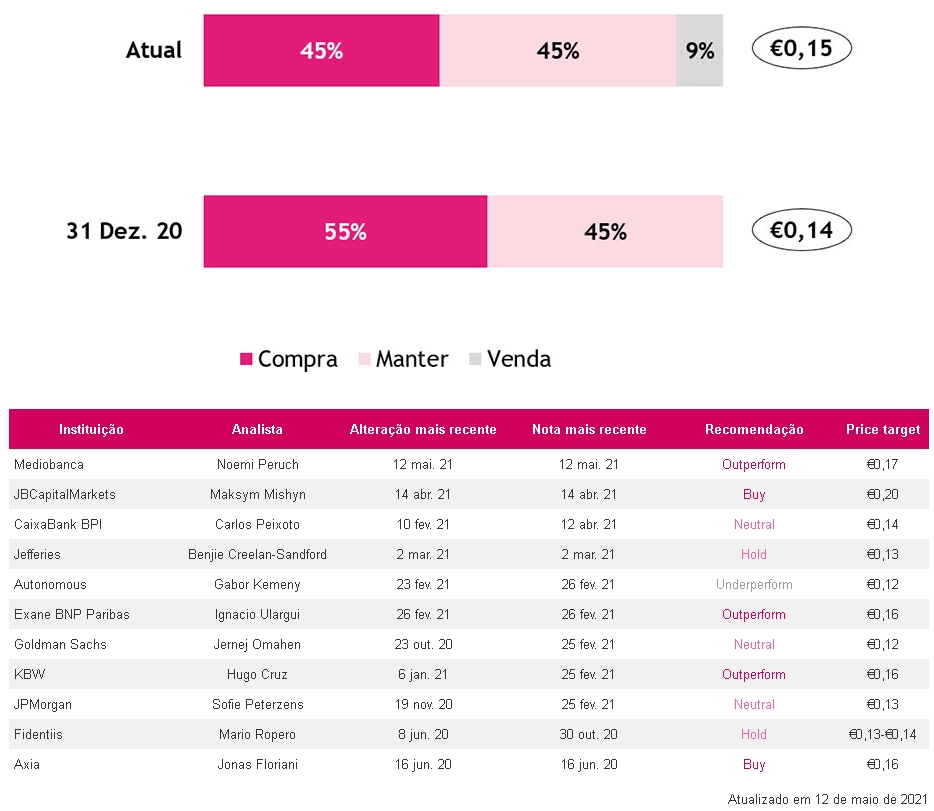Screen dimensions: 934x811
Task: Click analyst name Benjie Creelan-Sandford
Action: 257,554
